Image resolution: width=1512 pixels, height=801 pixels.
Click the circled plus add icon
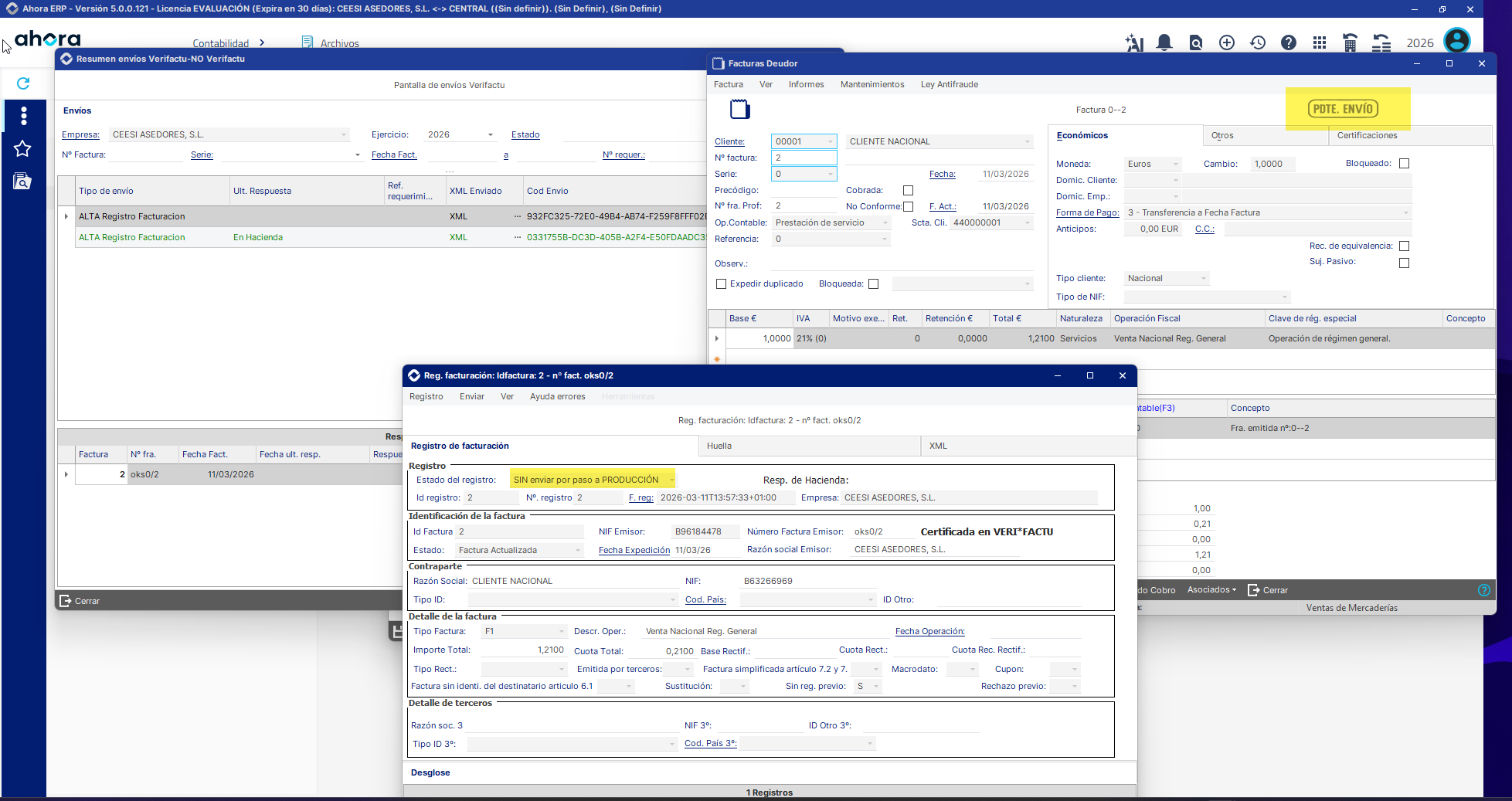1227,42
